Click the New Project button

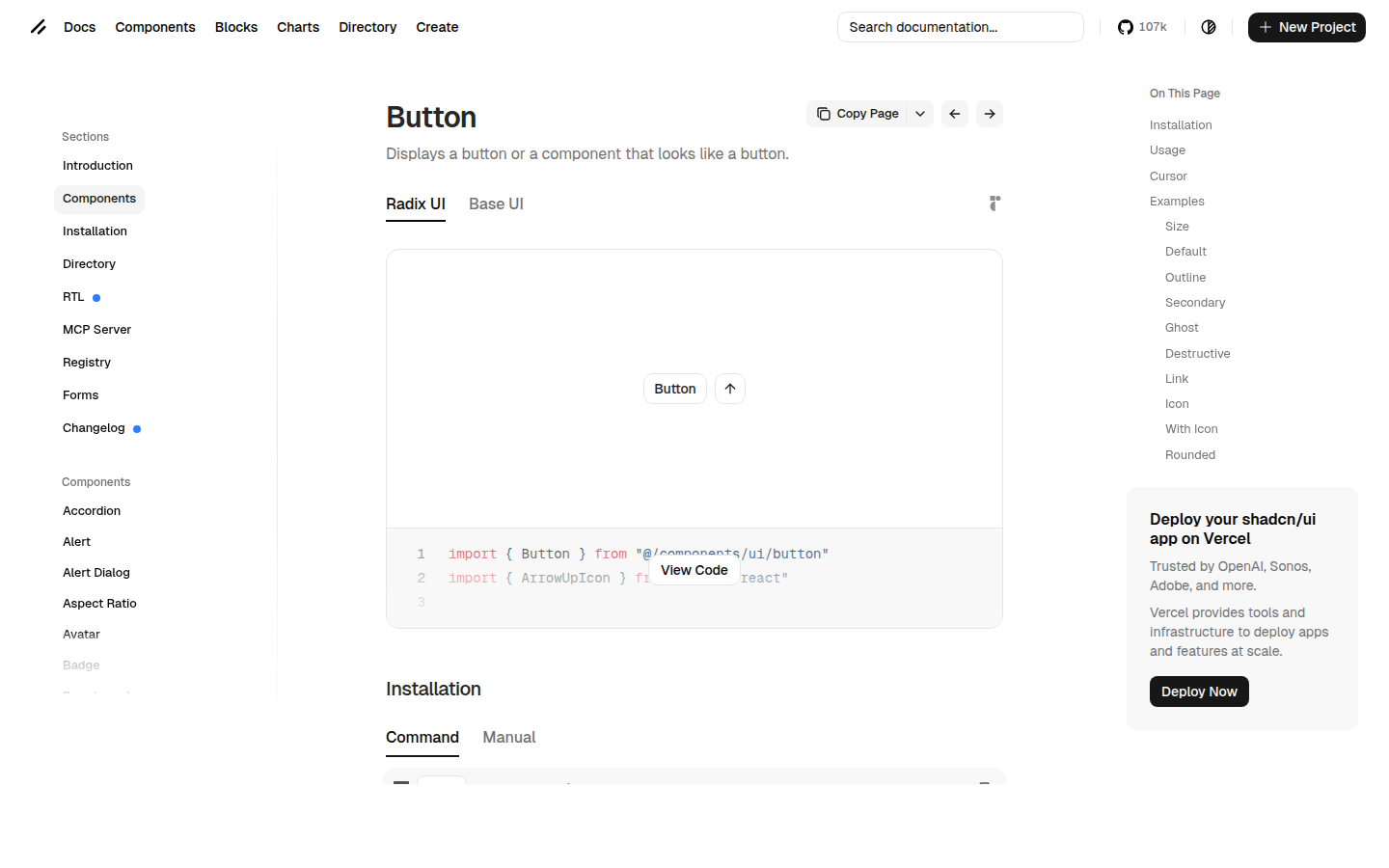1307,27
